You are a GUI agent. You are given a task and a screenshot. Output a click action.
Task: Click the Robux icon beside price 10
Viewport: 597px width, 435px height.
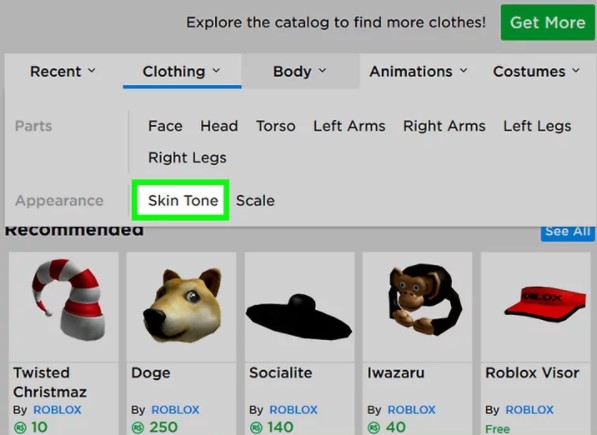19,428
